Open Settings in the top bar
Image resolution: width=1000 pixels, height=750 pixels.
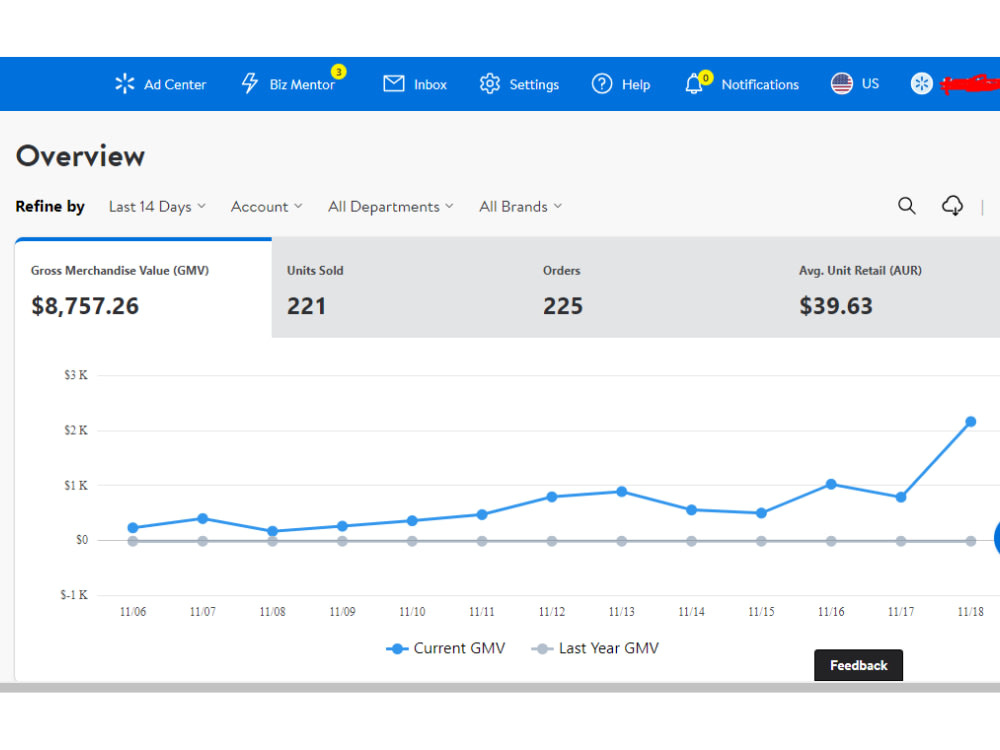[519, 84]
